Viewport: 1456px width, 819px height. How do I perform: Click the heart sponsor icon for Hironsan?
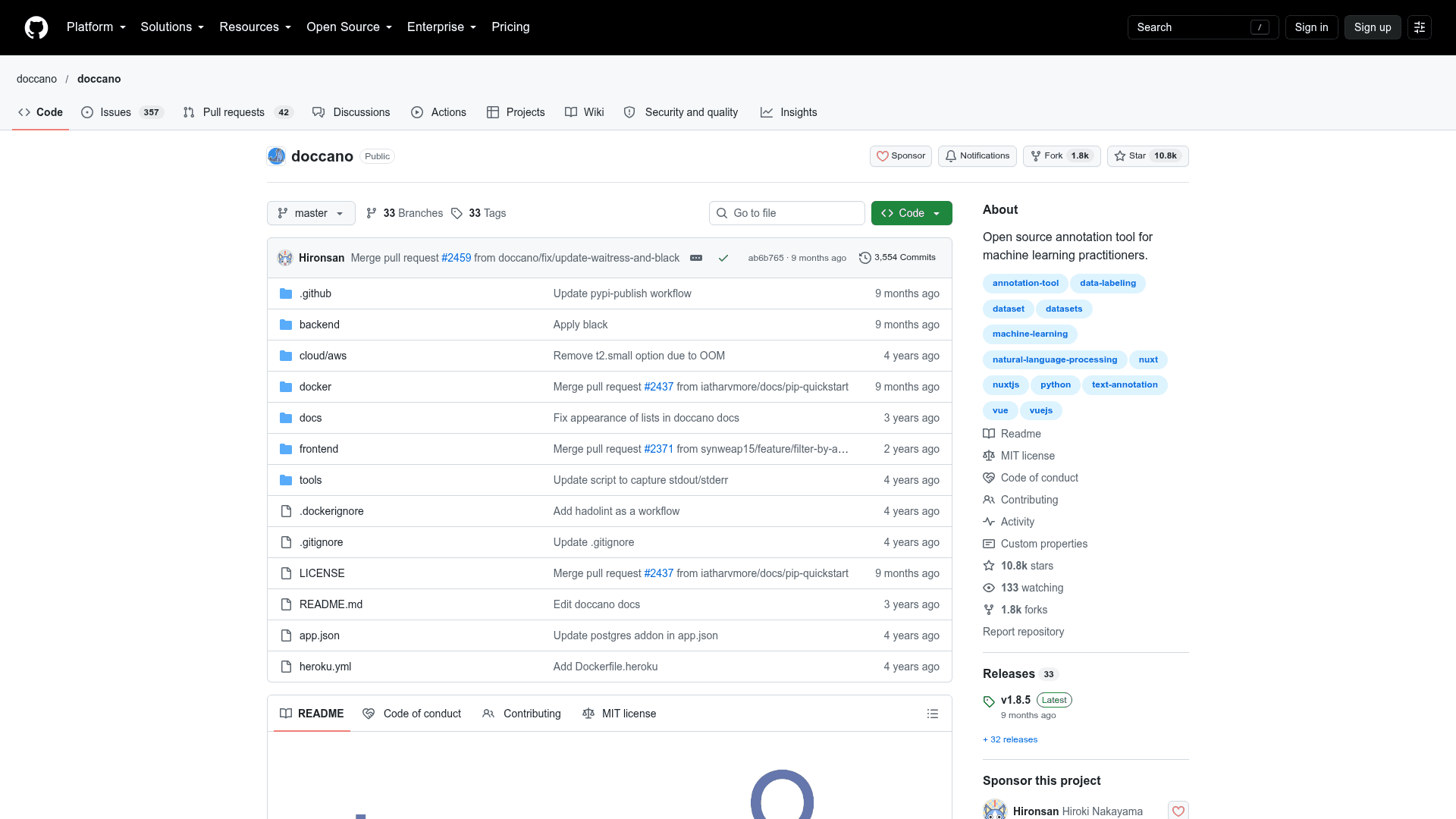click(x=1178, y=811)
